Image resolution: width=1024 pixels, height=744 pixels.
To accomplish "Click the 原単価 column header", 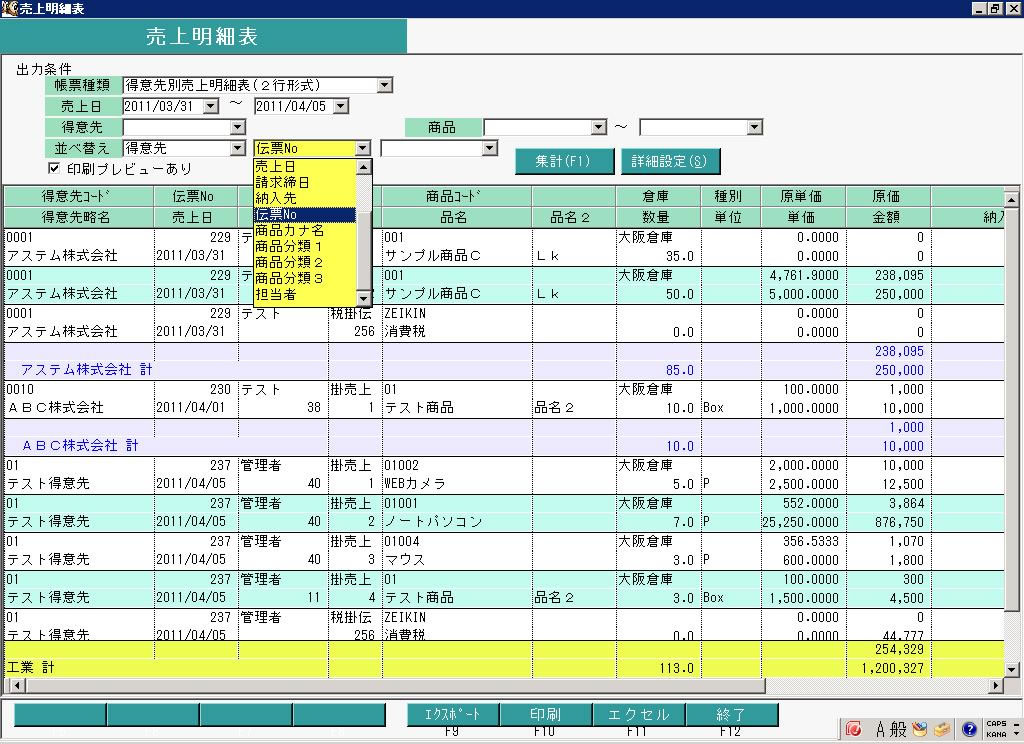I will tap(801, 196).
